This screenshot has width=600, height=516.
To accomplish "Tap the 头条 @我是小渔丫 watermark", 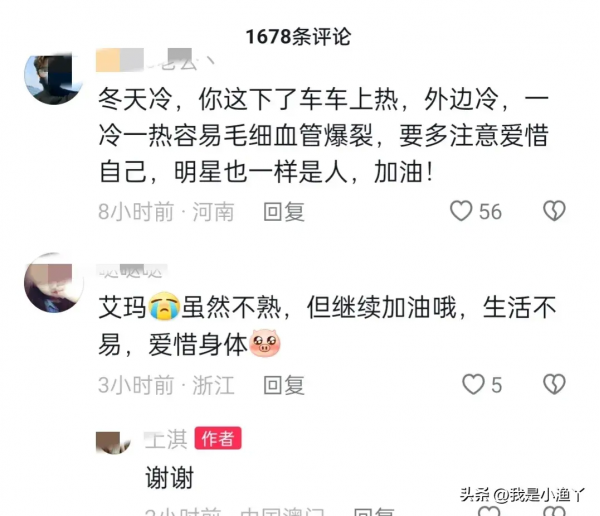I will coord(522,495).
